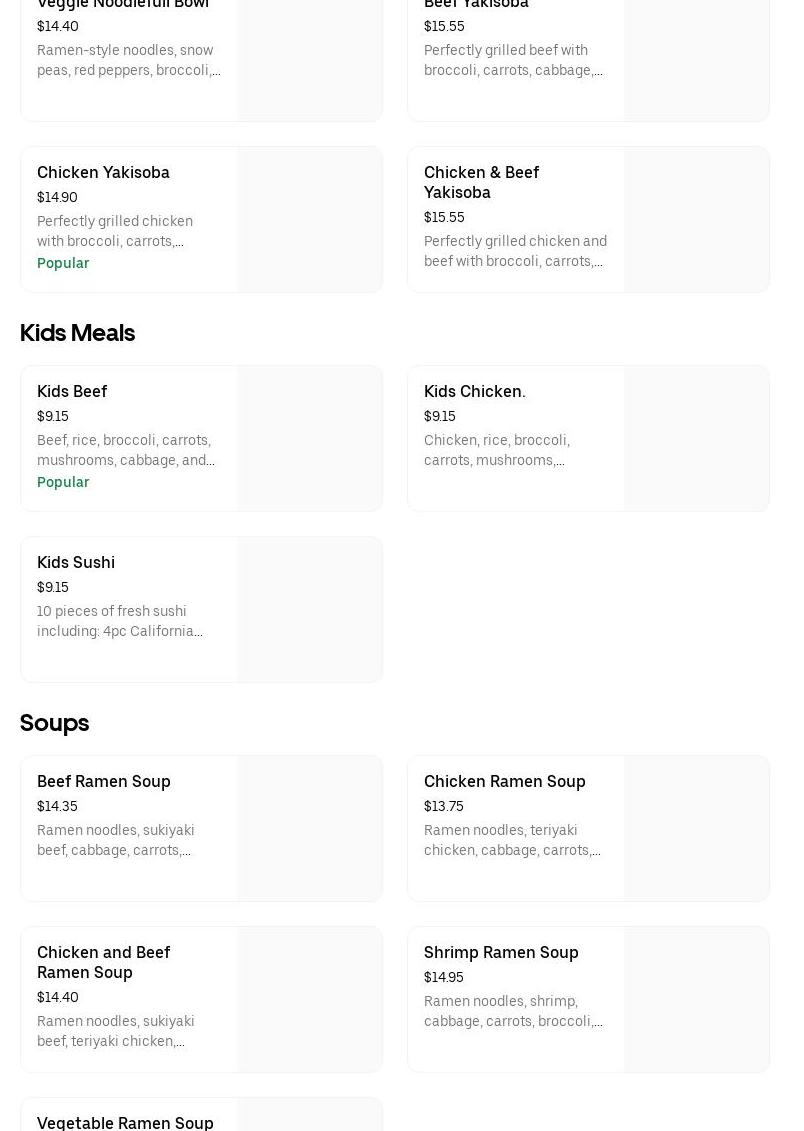Image resolution: width=804 pixels, height=1131 pixels.
Task: Open the Shrimp Ramen Soup title
Action: click(x=501, y=952)
